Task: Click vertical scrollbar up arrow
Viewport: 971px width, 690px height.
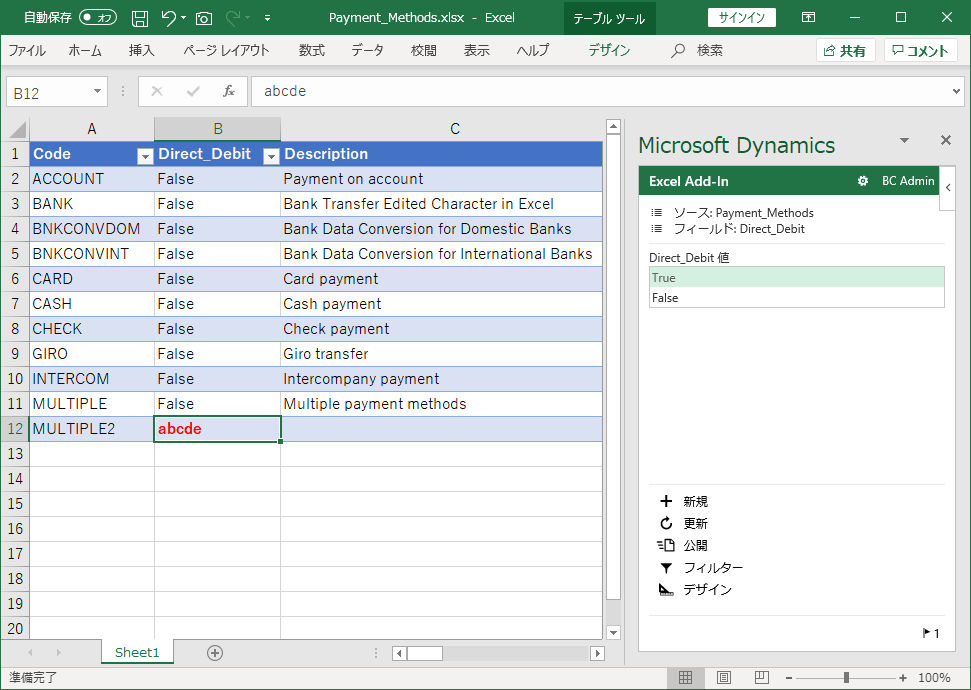Action: pyautogui.click(x=613, y=127)
